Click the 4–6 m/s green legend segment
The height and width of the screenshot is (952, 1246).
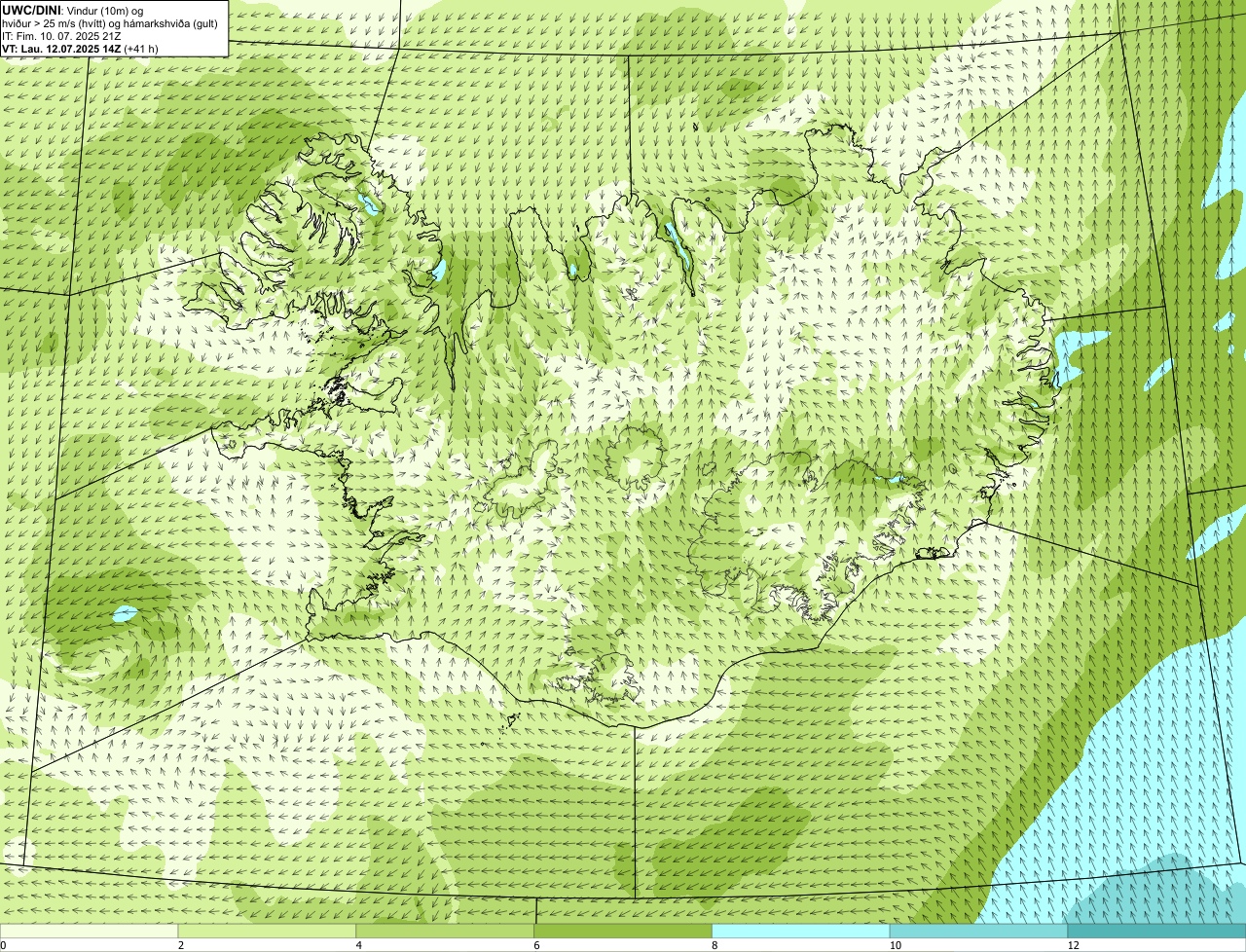pyautogui.click(x=446, y=932)
